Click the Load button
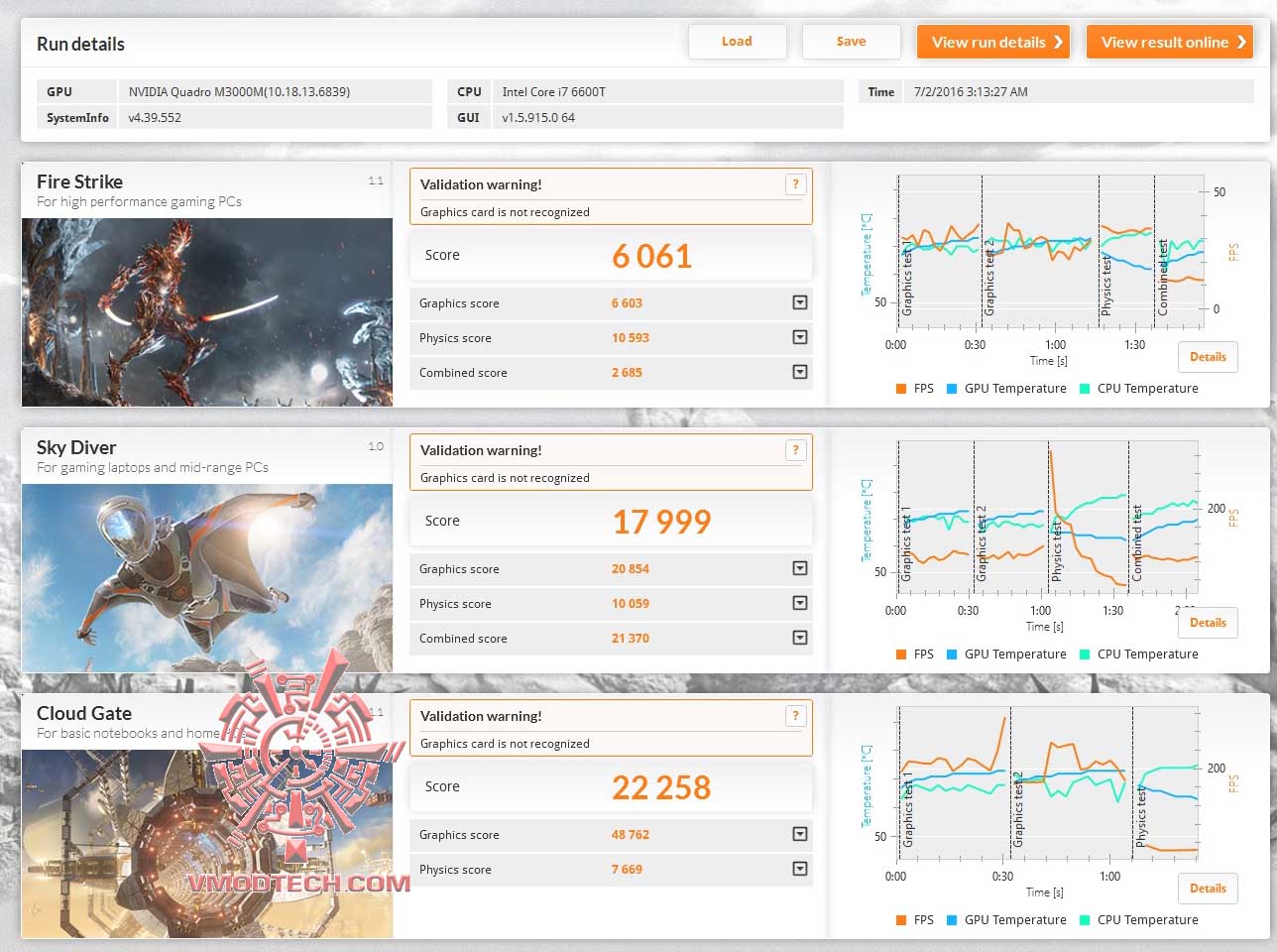This screenshot has height=952, width=1277. (737, 42)
